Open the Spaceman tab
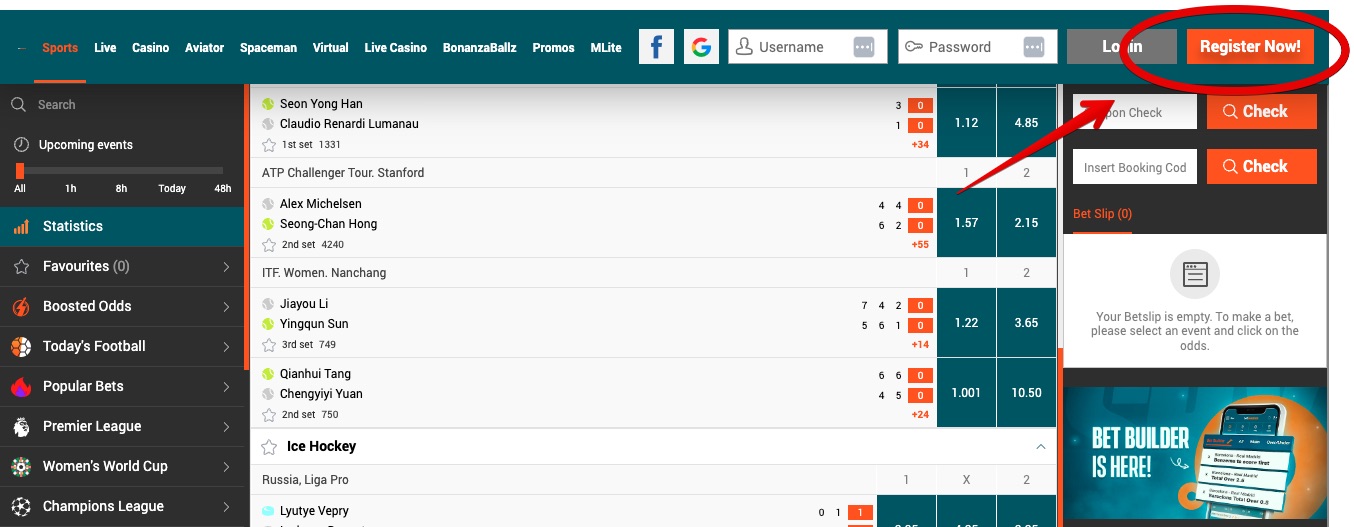Screen dimensions: 1354x527 coord(268,48)
